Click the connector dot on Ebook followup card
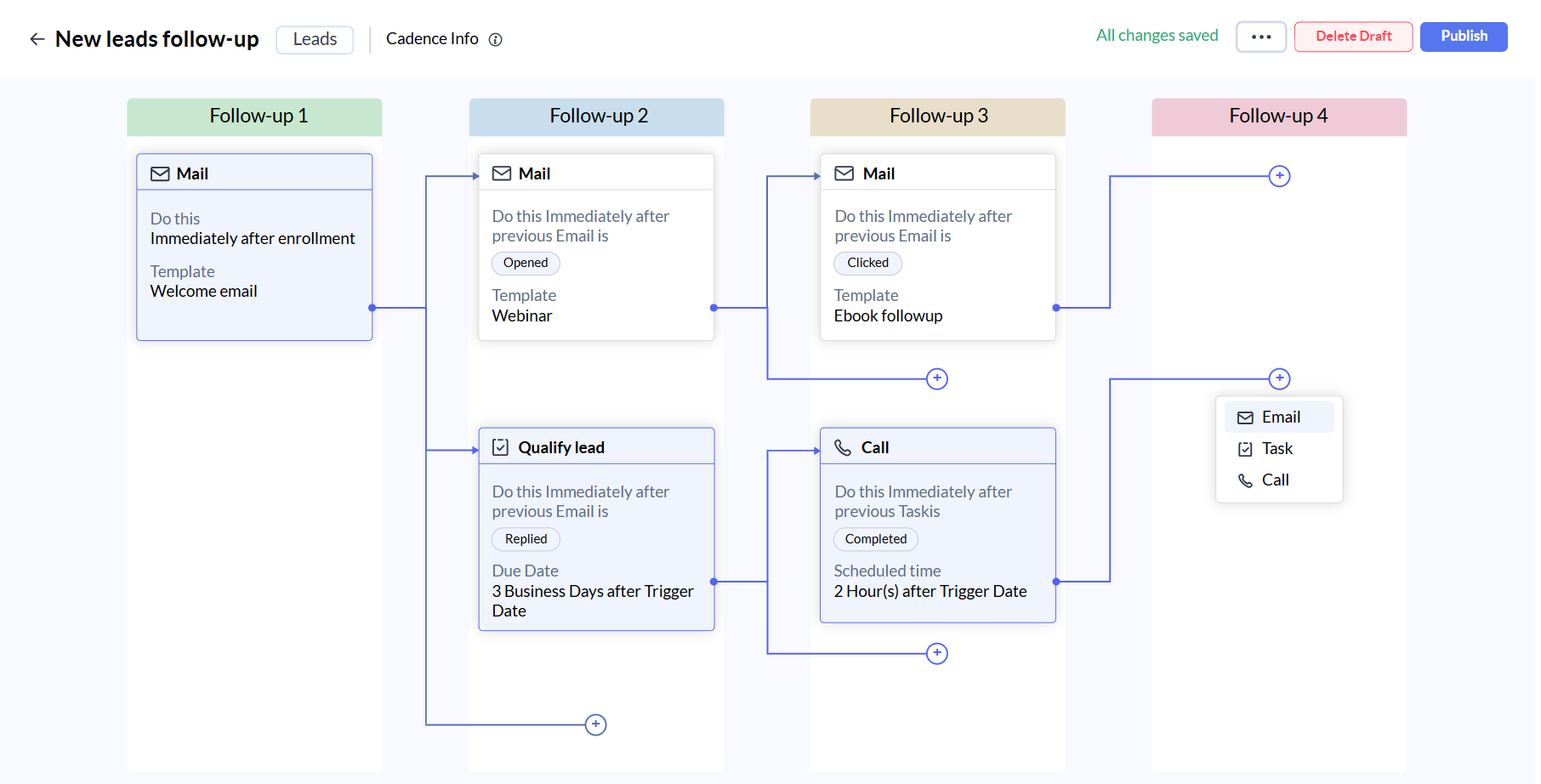This screenshot has width=1541, height=784. pos(1055,308)
